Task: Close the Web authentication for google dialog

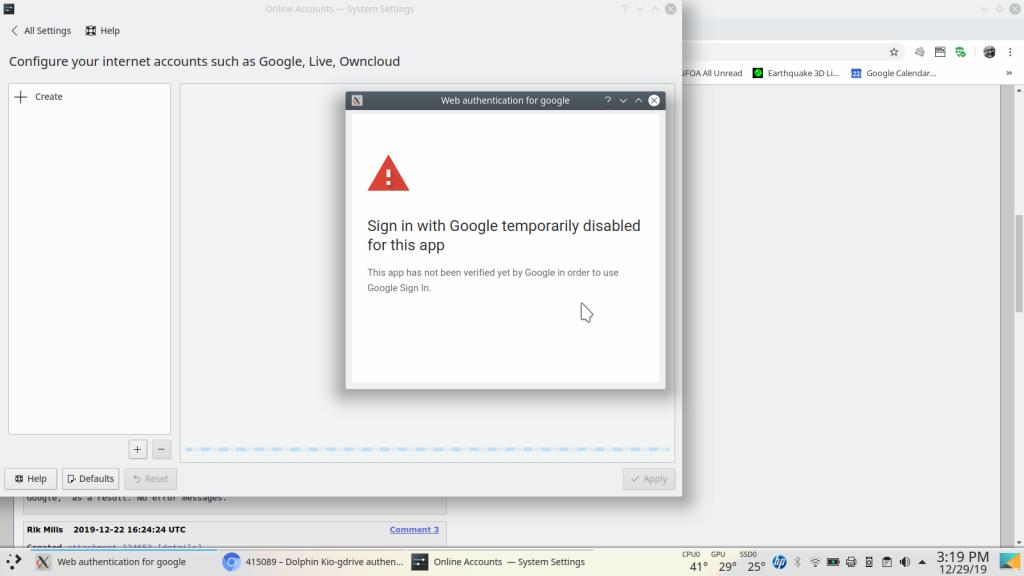Action: pos(654,101)
